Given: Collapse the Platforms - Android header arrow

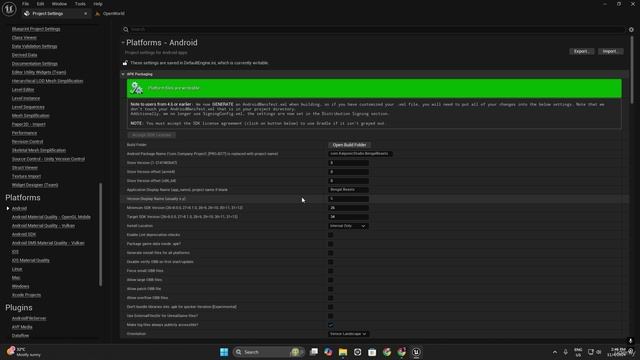Looking at the screenshot, I should coord(123,42).
